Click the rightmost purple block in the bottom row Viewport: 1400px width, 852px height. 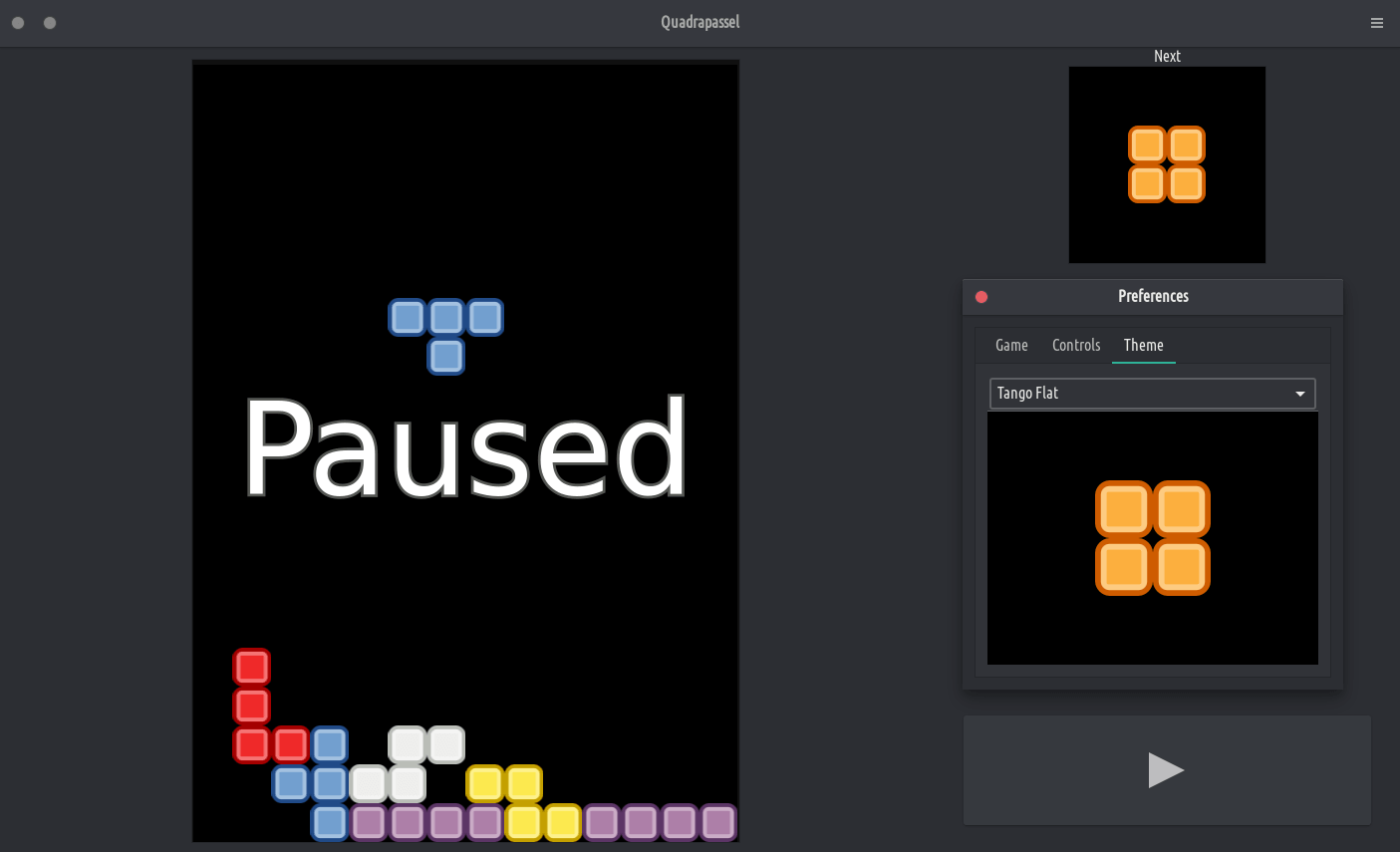pyautogui.click(x=717, y=822)
